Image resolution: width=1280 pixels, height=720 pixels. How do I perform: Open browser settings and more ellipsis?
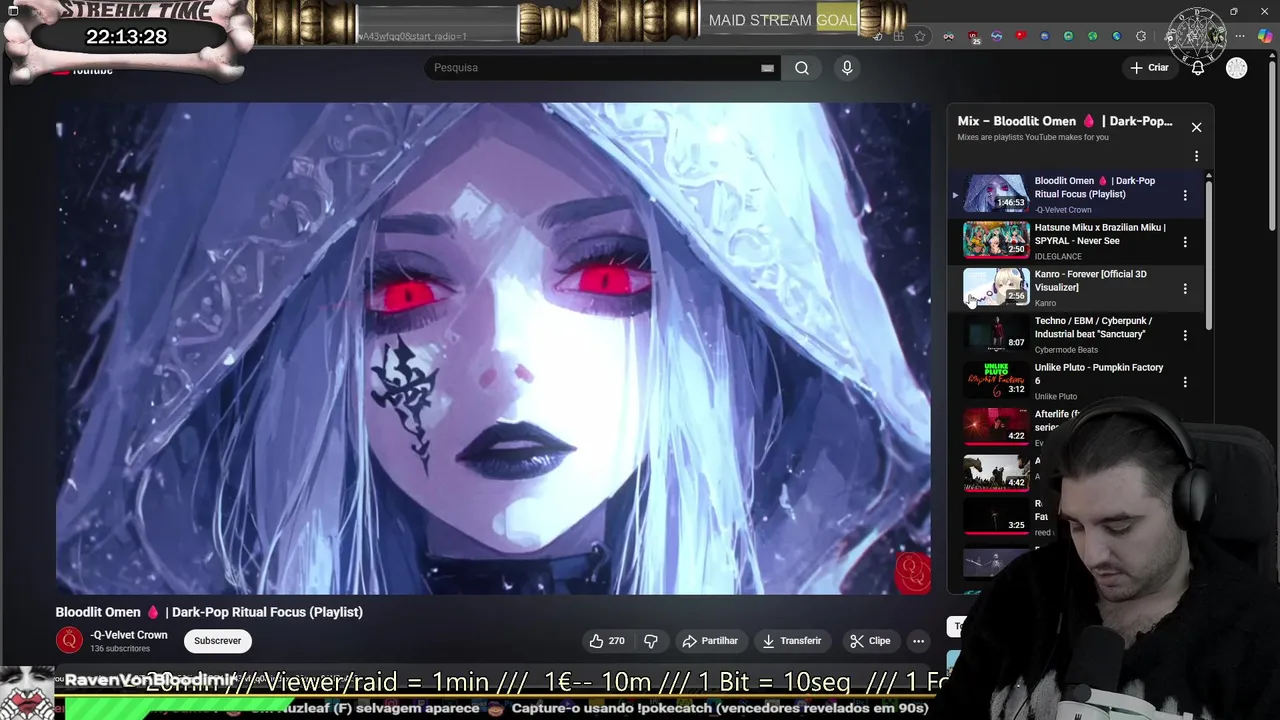click(x=1240, y=36)
